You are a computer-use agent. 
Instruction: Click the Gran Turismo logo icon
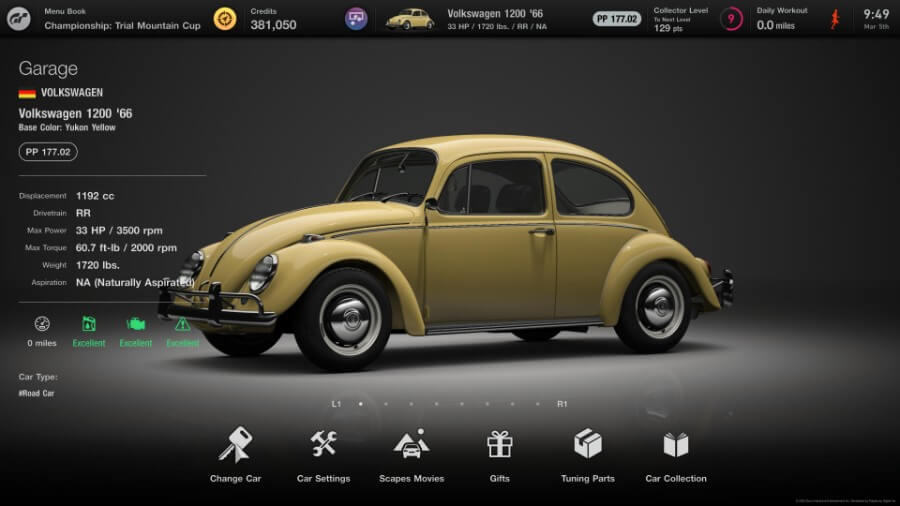pos(19,19)
